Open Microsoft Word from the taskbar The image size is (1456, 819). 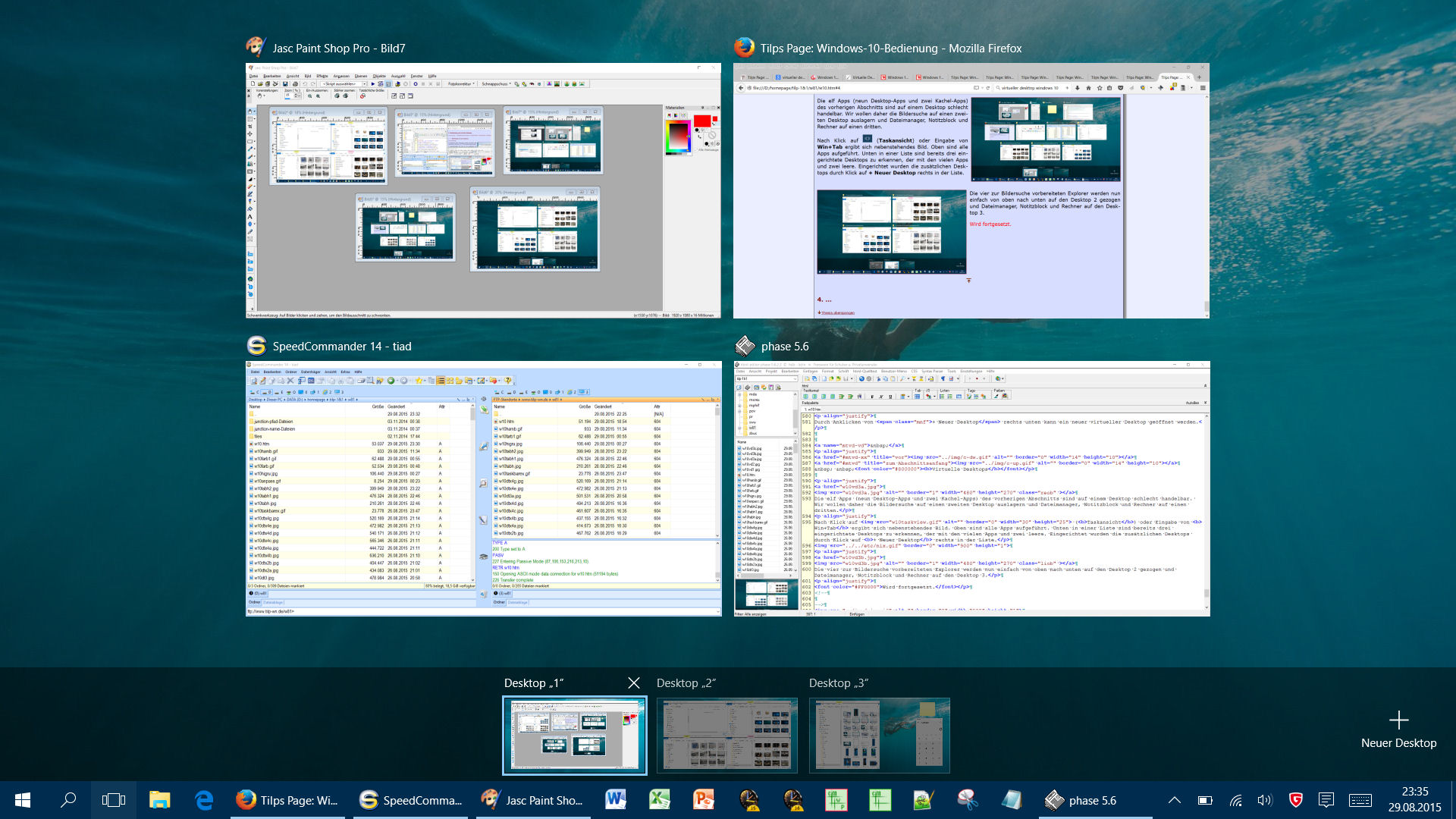(615, 800)
